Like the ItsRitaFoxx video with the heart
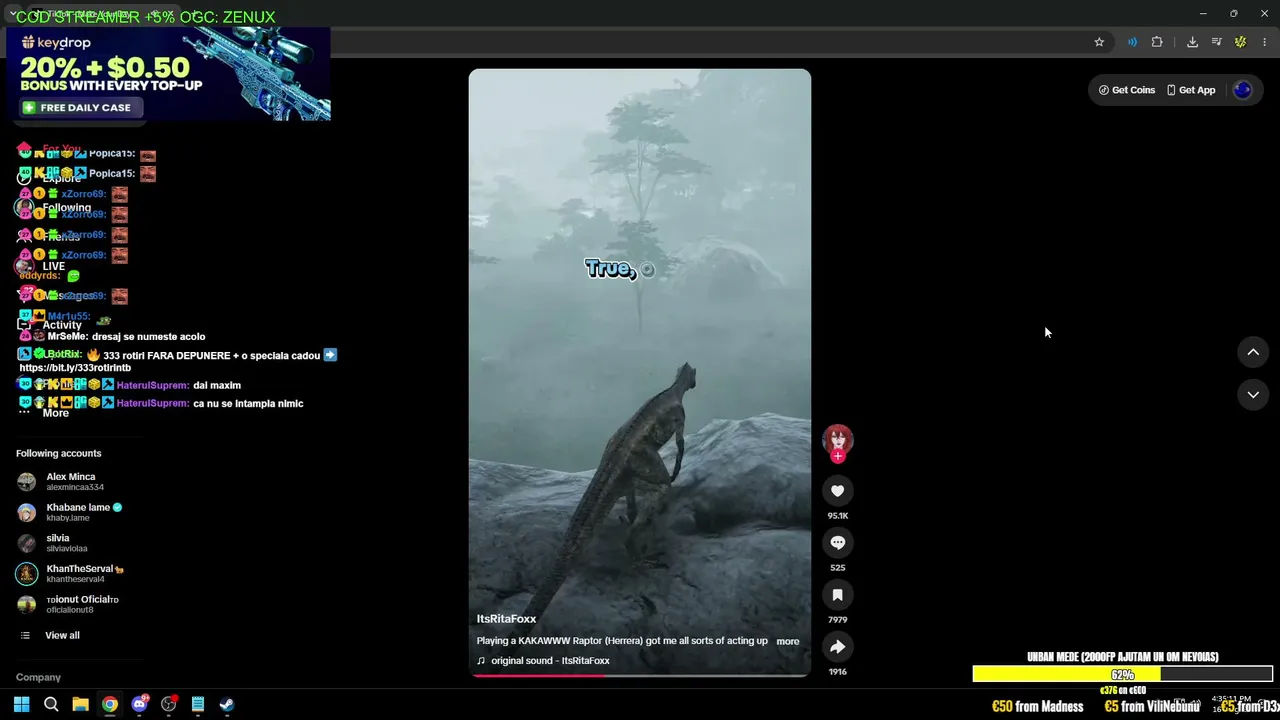Viewport: 1280px width, 720px height. tap(838, 491)
